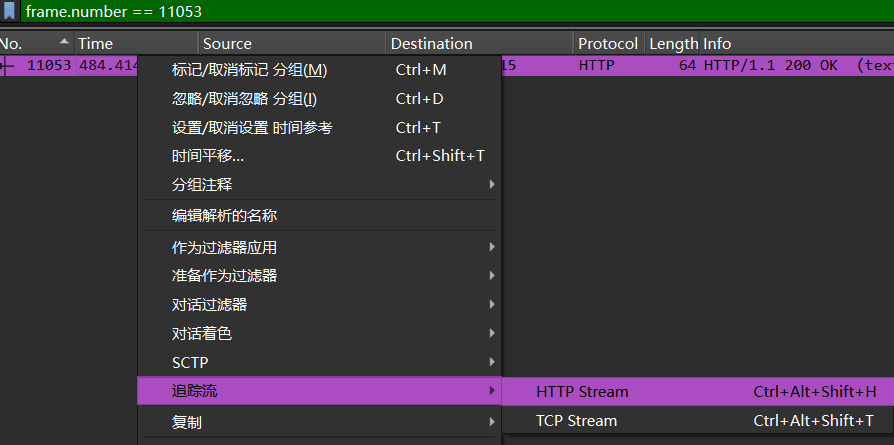Click the Protocol column header
This screenshot has width=894, height=445.
point(607,43)
